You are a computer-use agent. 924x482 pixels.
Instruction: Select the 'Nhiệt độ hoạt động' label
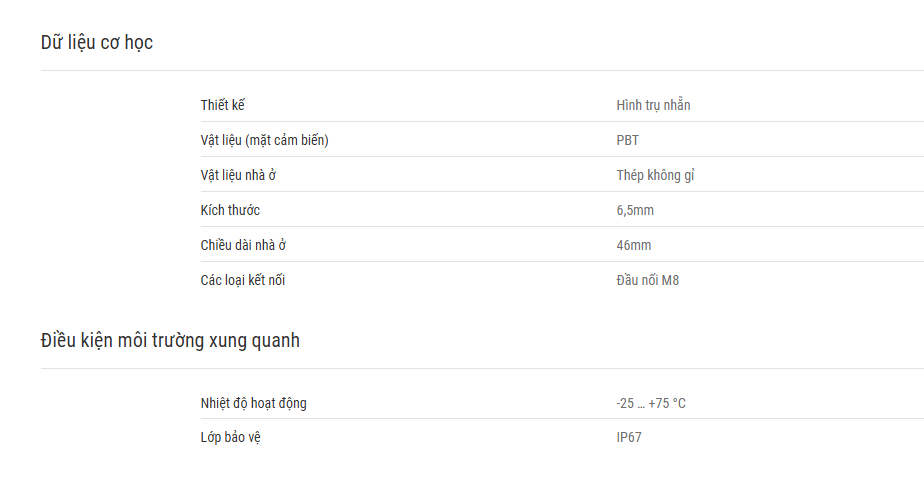pos(253,403)
